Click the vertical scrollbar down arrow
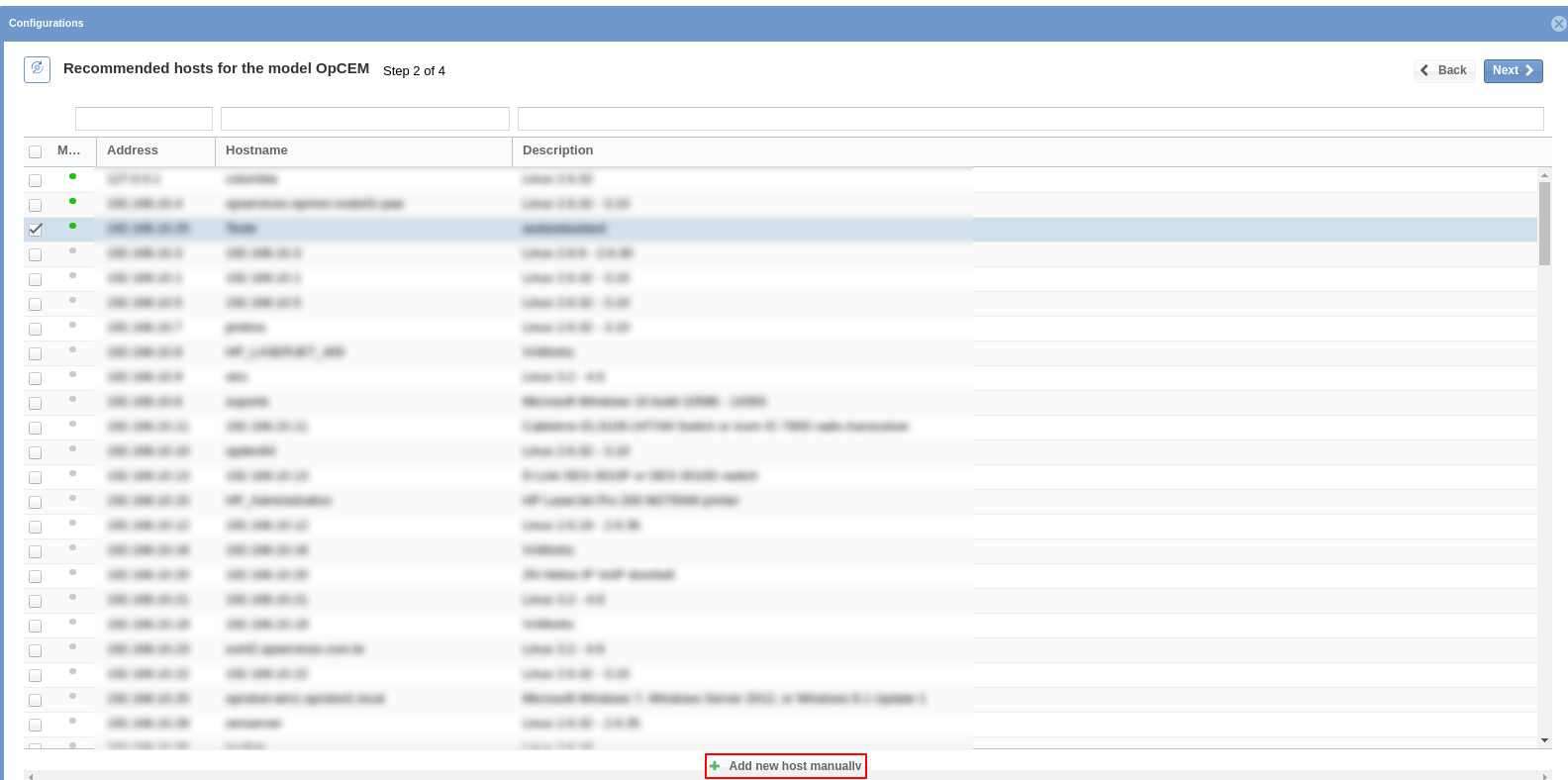Viewport: 1568px width, 780px height. (1544, 740)
